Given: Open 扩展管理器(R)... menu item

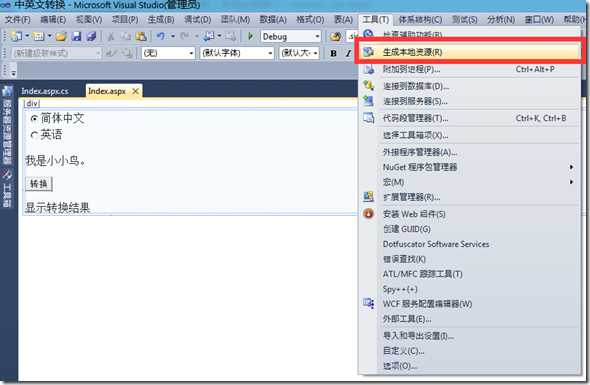Looking at the screenshot, I should click(470, 197).
